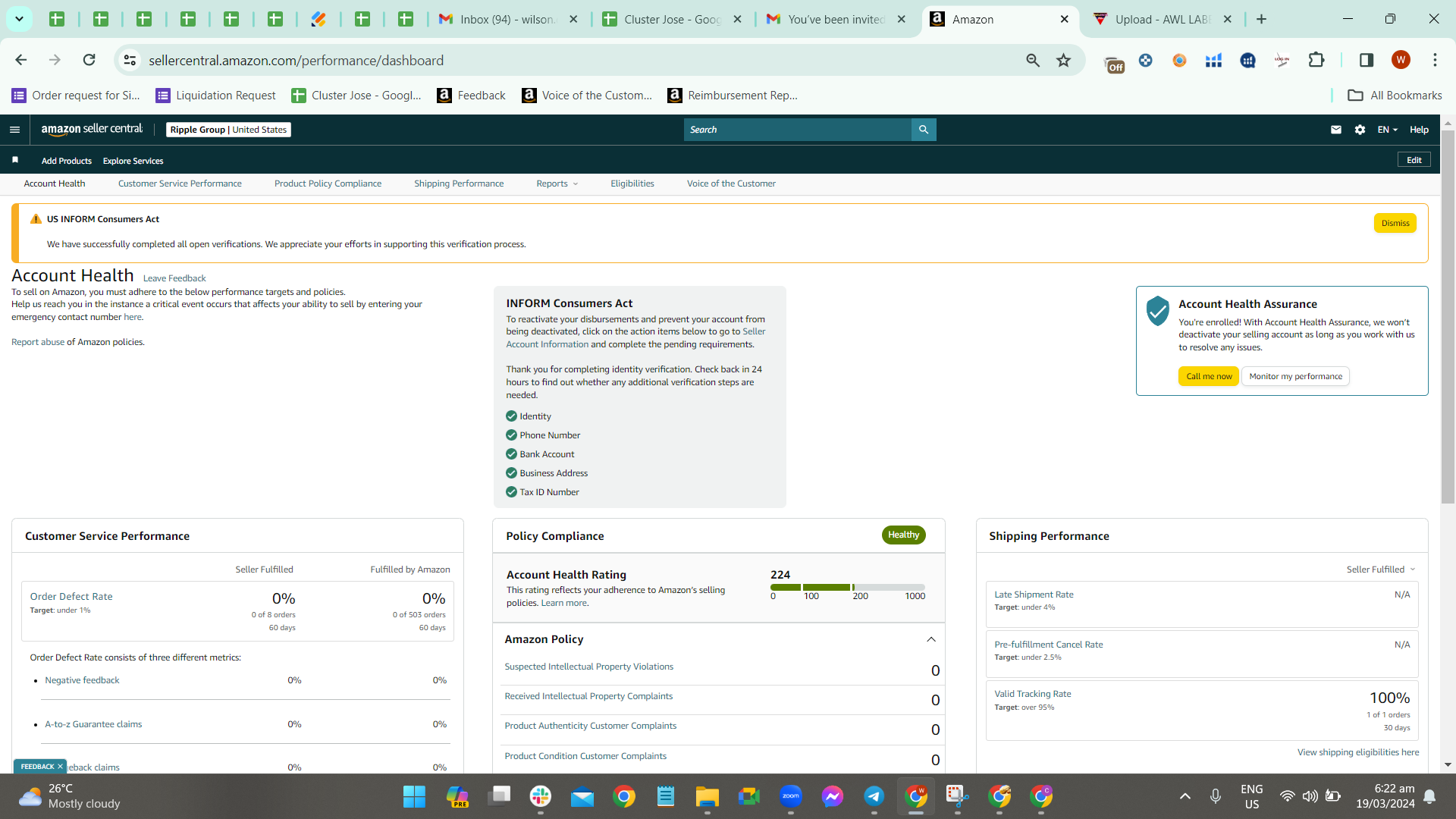The width and height of the screenshot is (1456, 819).
Task: Click the browser zoom magnifier icon in address bar
Action: [1033, 60]
